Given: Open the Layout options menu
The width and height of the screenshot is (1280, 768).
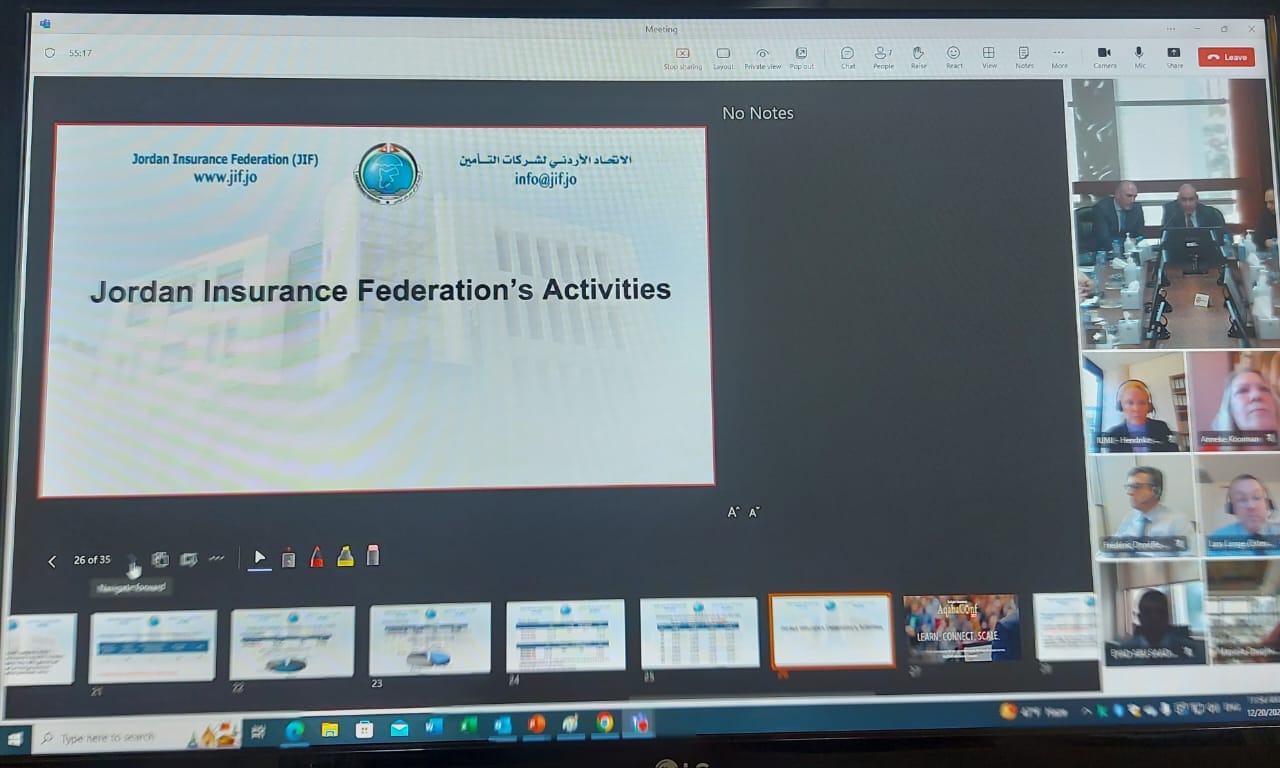Looking at the screenshot, I should 723,57.
